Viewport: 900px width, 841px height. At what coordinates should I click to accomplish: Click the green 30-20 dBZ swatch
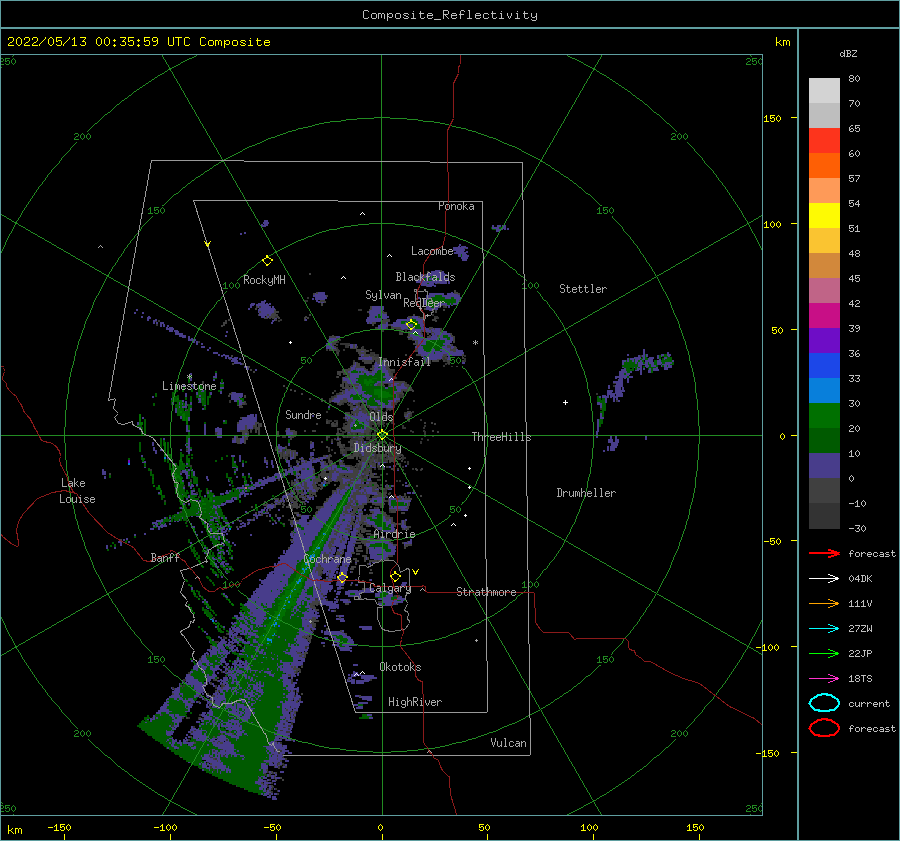coord(824,415)
